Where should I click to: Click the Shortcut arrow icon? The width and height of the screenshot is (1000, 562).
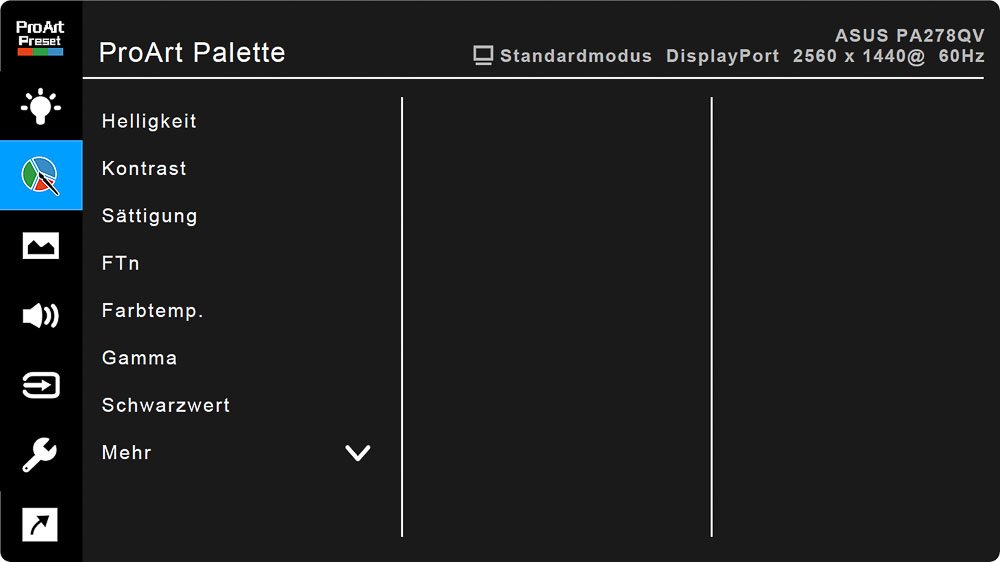click(41, 525)
